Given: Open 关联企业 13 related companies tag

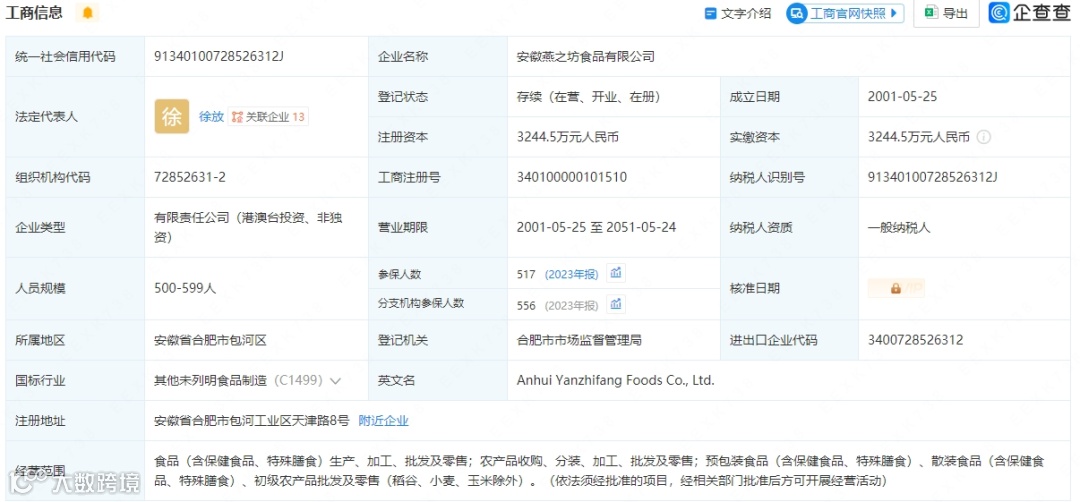Looking at the screenshot, I should tap(269, 117).
